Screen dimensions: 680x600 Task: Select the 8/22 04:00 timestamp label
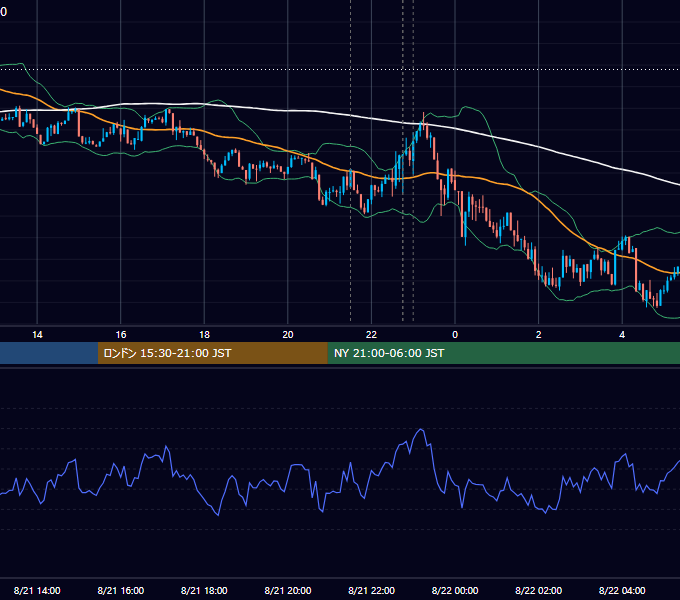pyautogui.click(x=622, y=590)
